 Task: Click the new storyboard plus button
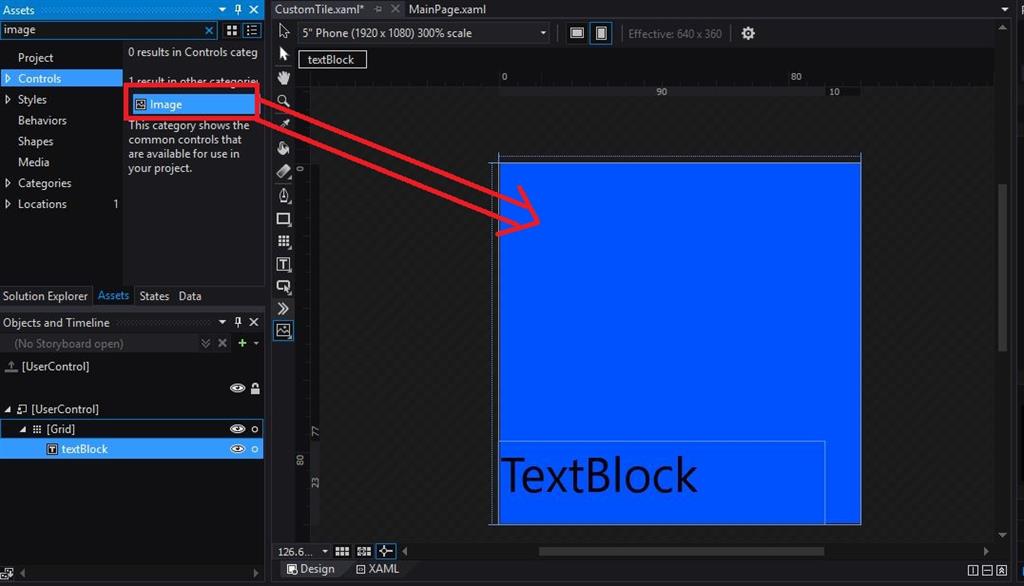[x=244, y=343]
